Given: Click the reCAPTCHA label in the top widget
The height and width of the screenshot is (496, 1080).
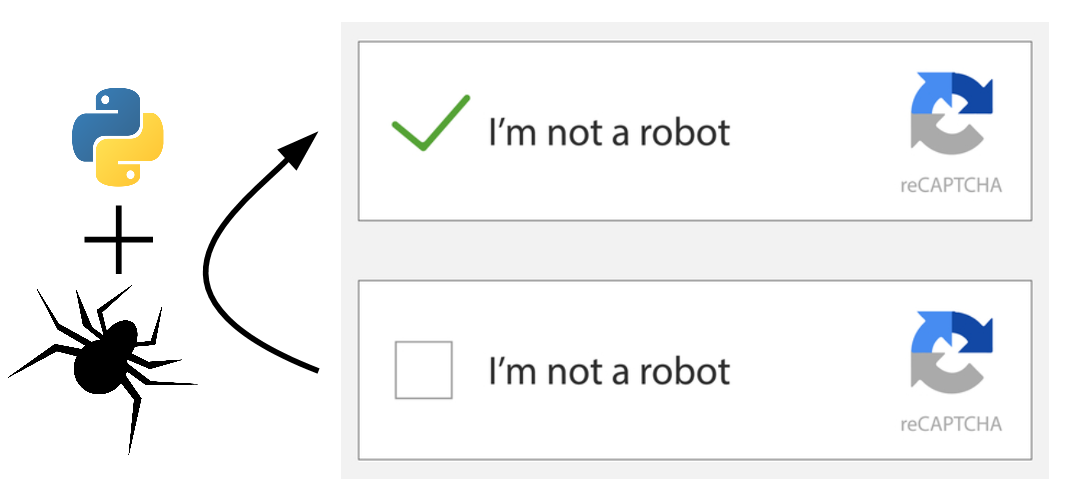Looking at the screenshot, I should (951, 185).
